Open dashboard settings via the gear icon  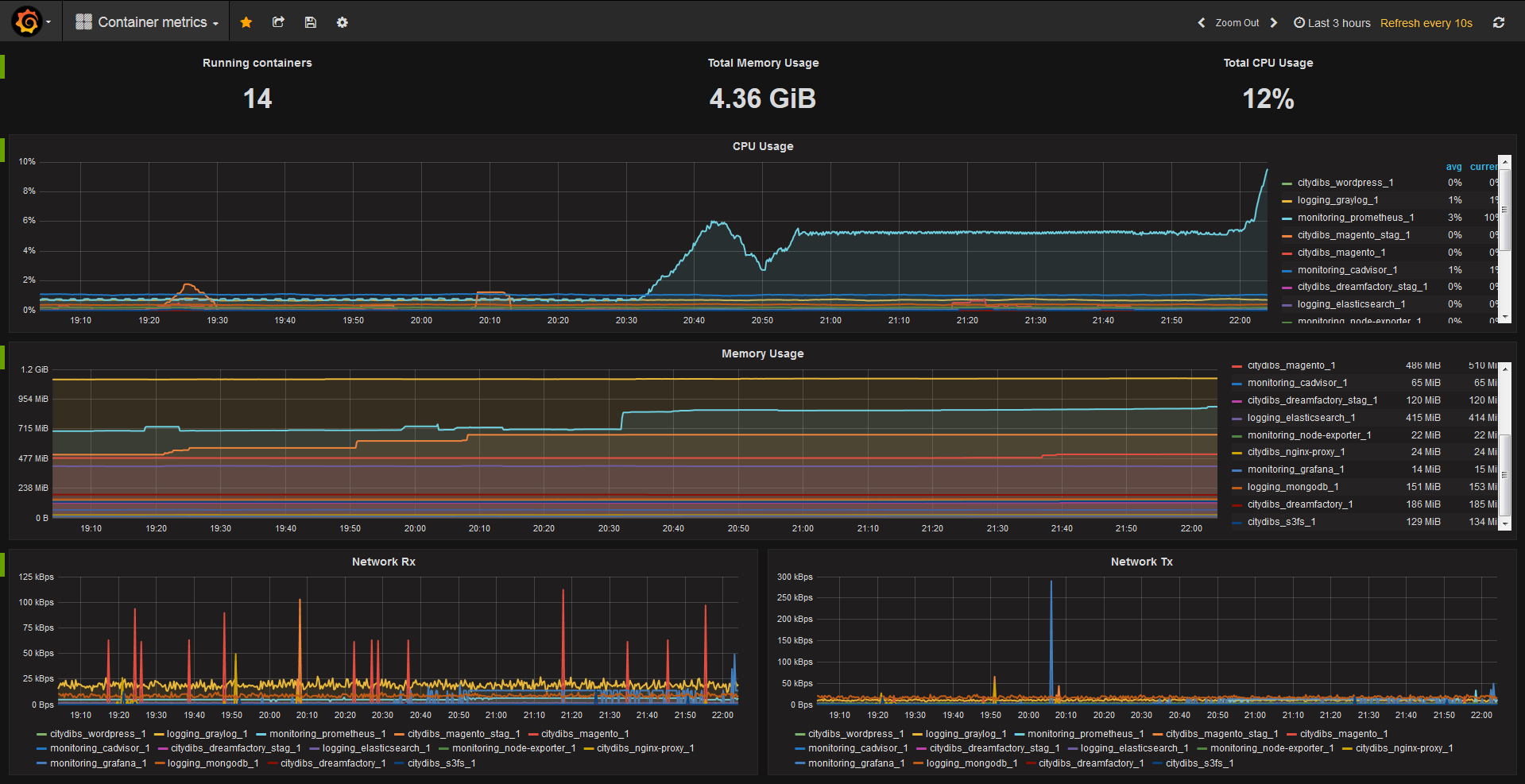(342, 22)
